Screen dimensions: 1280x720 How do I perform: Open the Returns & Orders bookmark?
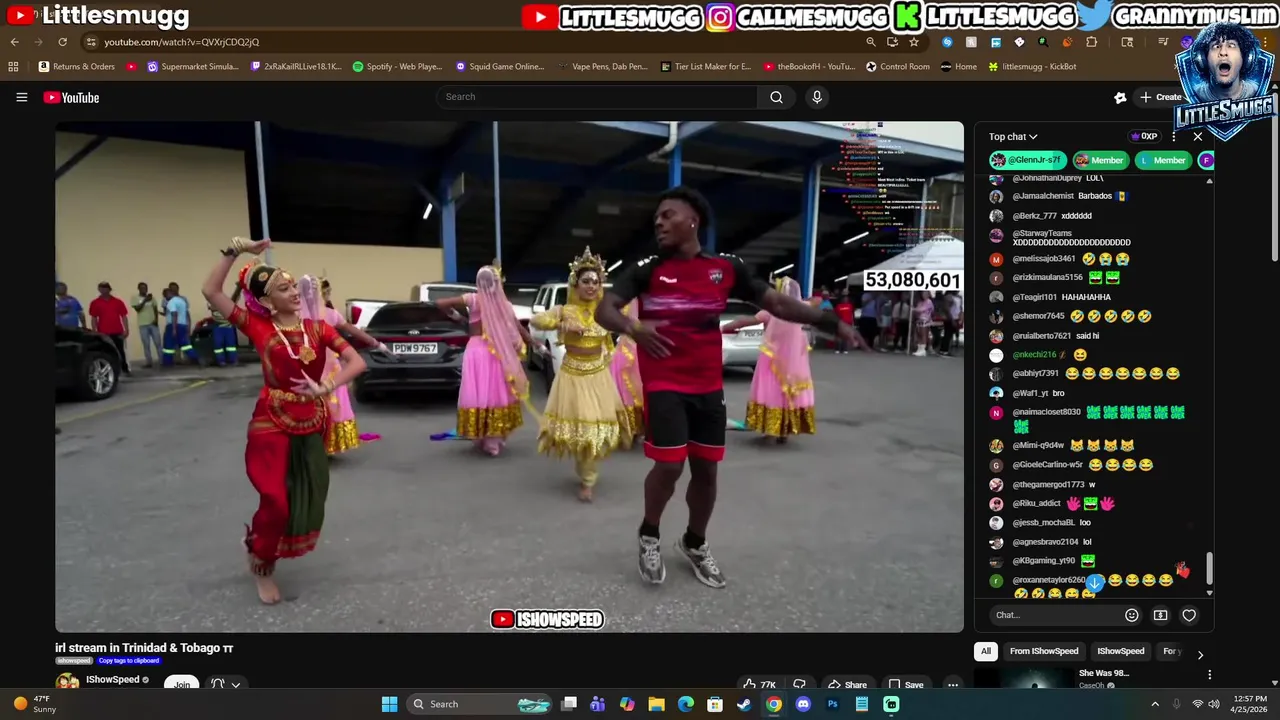(77, 66)
